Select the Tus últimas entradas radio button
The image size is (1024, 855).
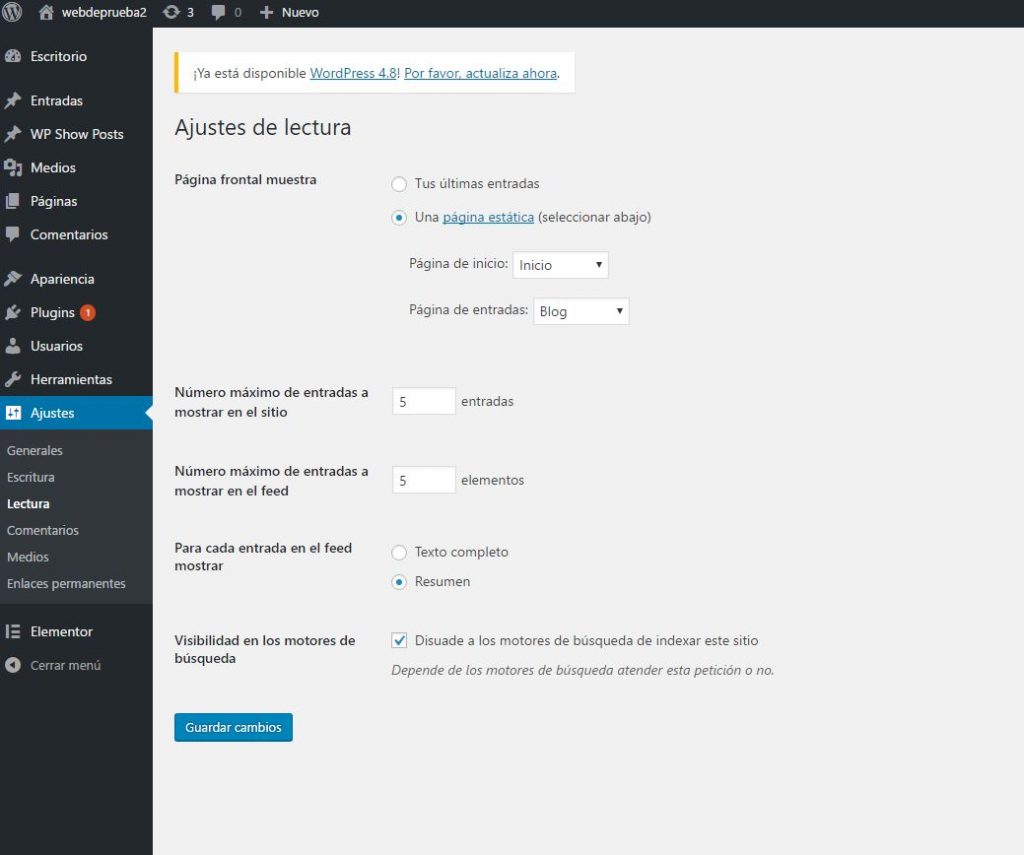pos(399,184)
